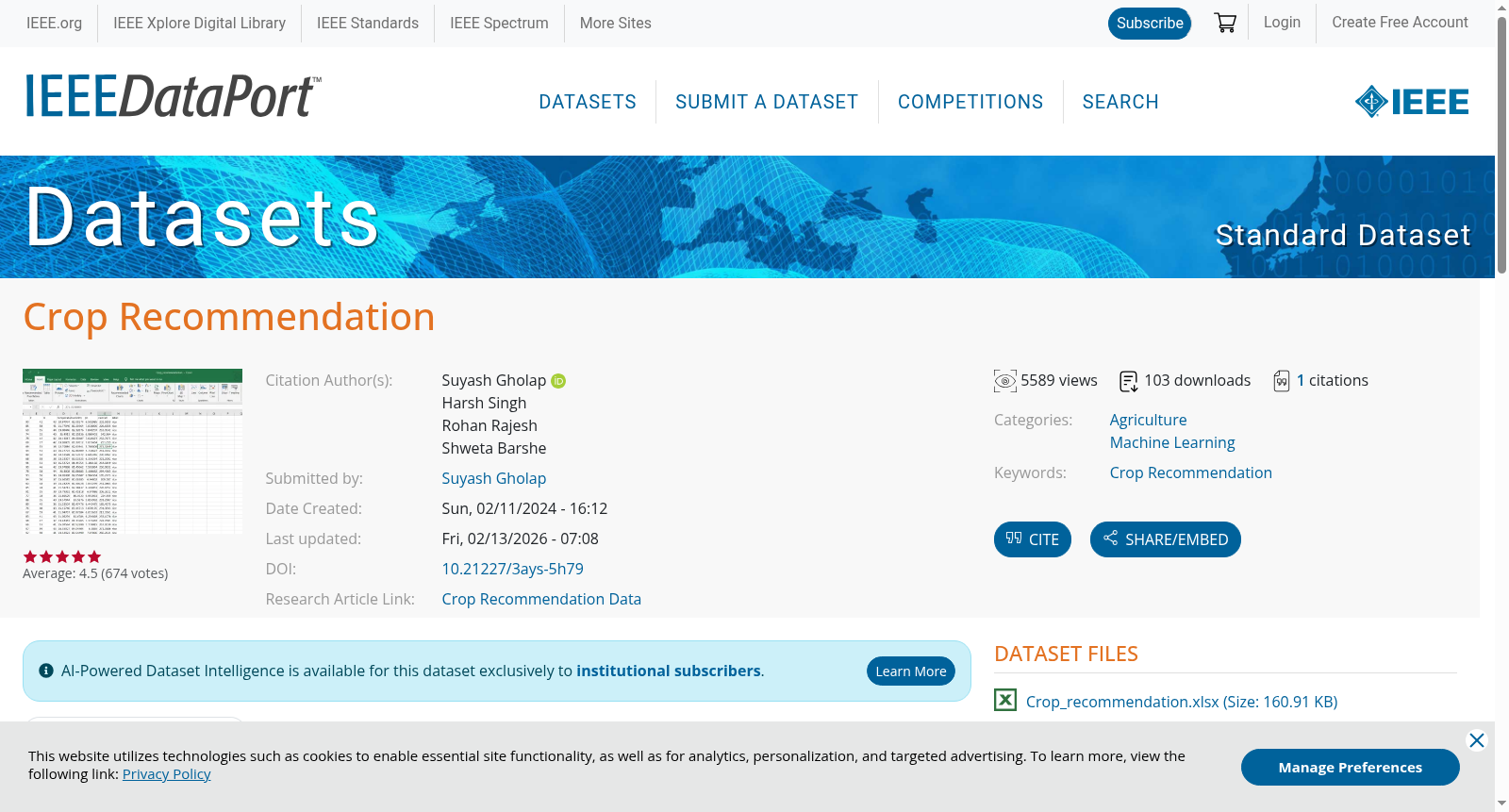Click the author name Rohan Rajesh
The width and height of the screenshot is (1509, 812).
(x=489, y=425)
